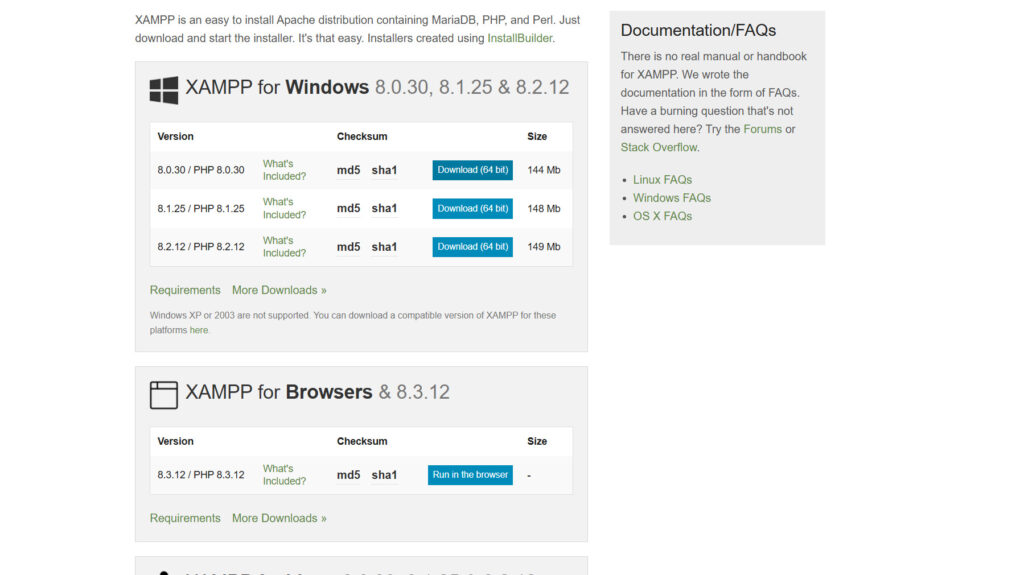Open What's Included for 8.2.12

coord(284,247)
